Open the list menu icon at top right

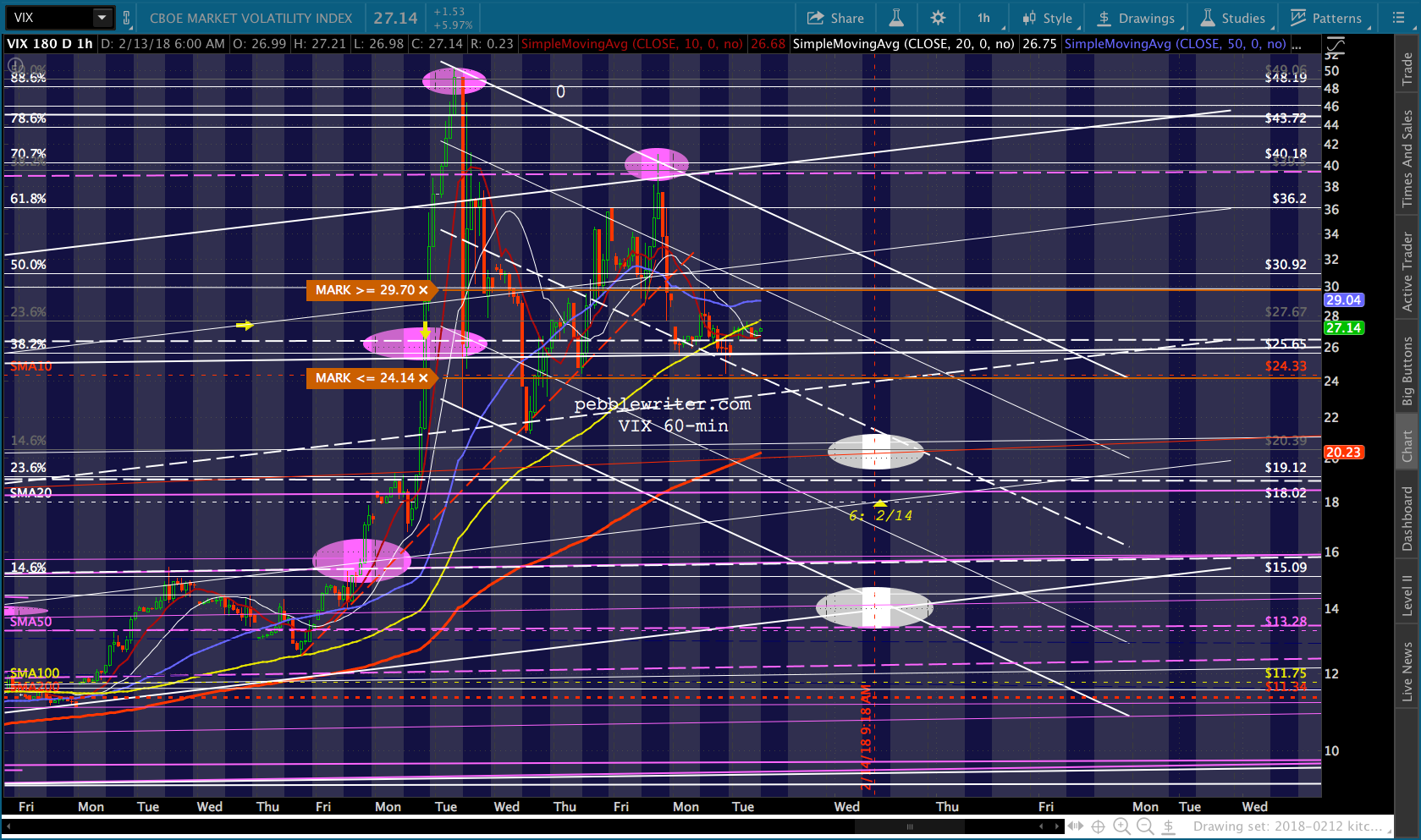(1399, 18)
